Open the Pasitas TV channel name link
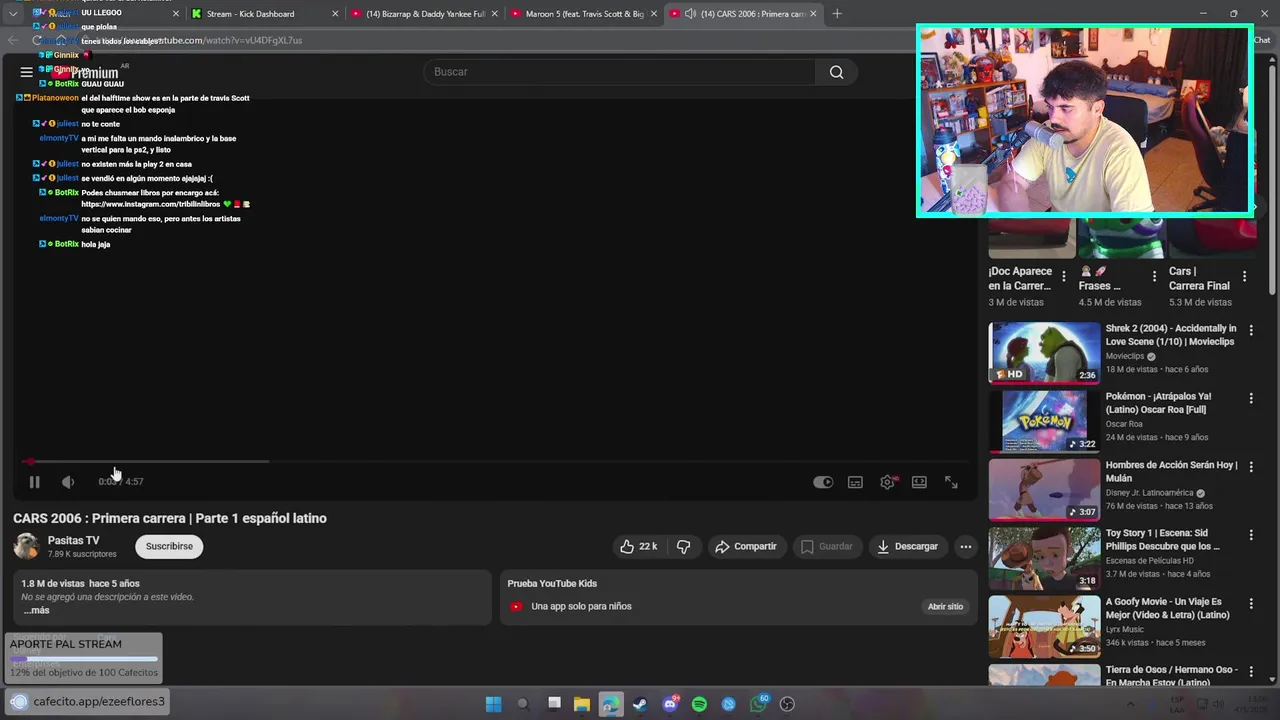1280x720 pixels. pyautogui.click(x=74, y=541)
